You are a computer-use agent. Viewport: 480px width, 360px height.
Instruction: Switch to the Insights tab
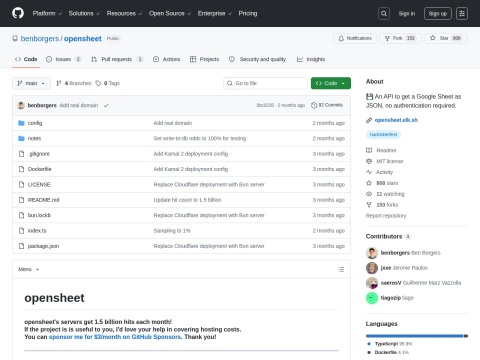[x=311, y=59]
